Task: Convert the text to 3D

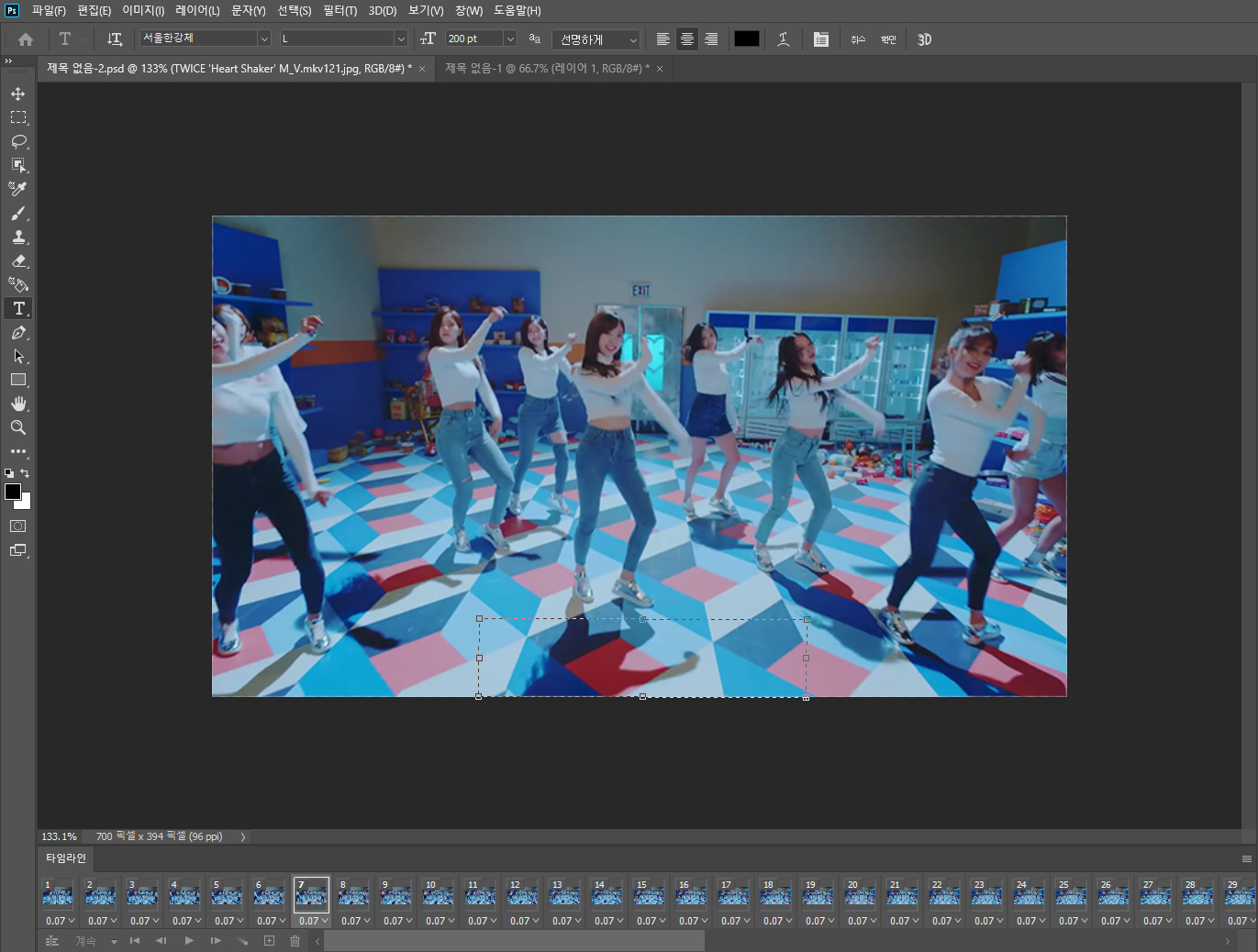Action: click(x=924, y=39)
